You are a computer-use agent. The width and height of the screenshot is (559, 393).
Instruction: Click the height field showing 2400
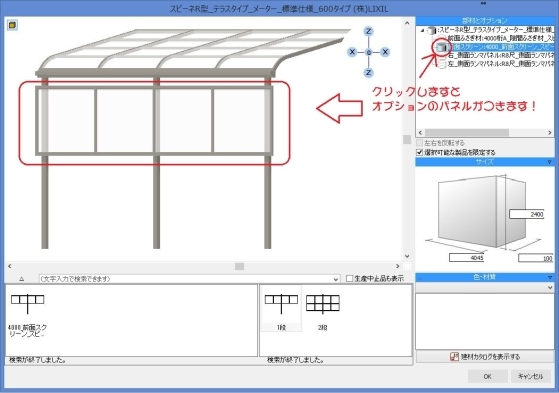pos(527,214)
